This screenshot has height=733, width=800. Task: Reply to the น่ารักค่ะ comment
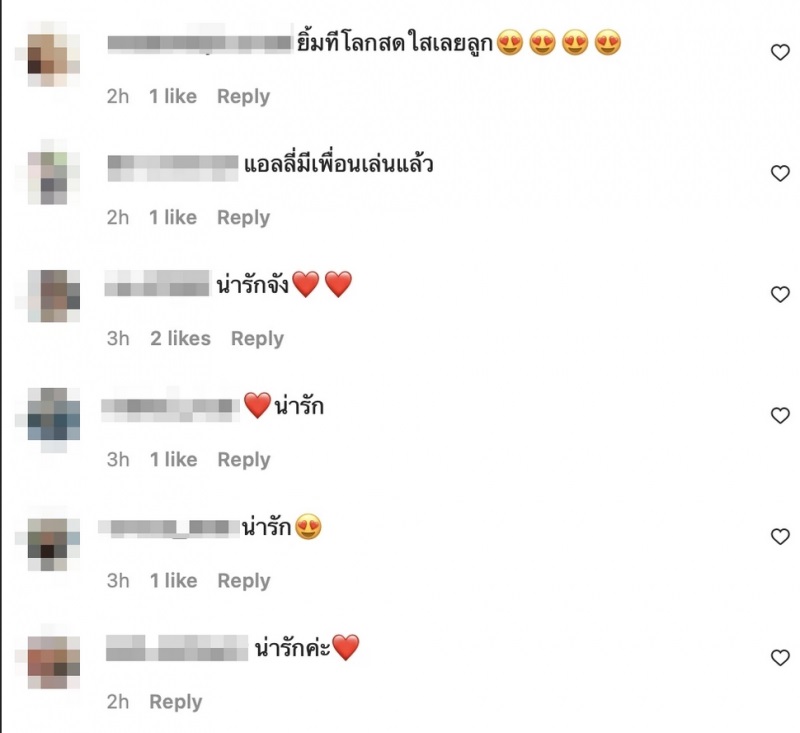176,702
